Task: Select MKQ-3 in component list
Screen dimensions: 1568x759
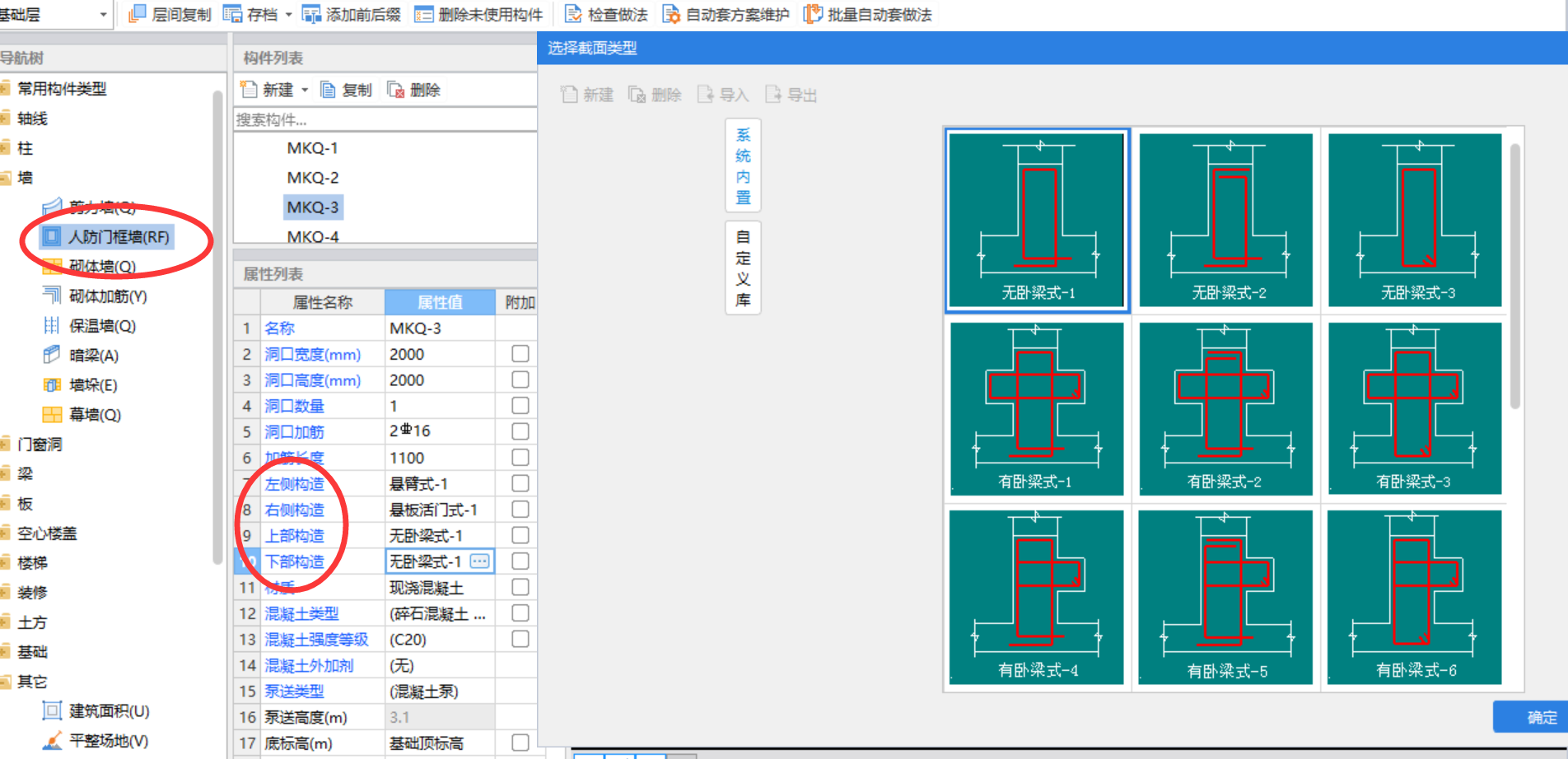Action: tap(312, 207)
